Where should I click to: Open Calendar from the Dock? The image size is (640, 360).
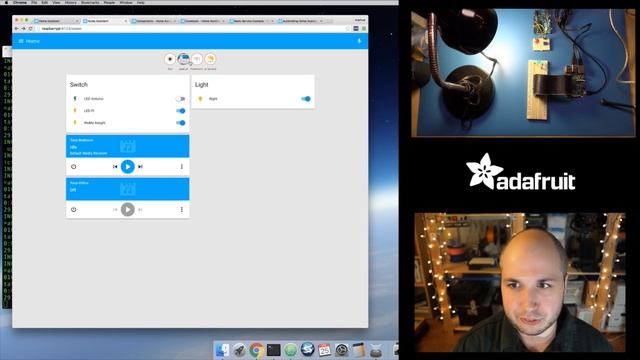[x=324, y=350]
